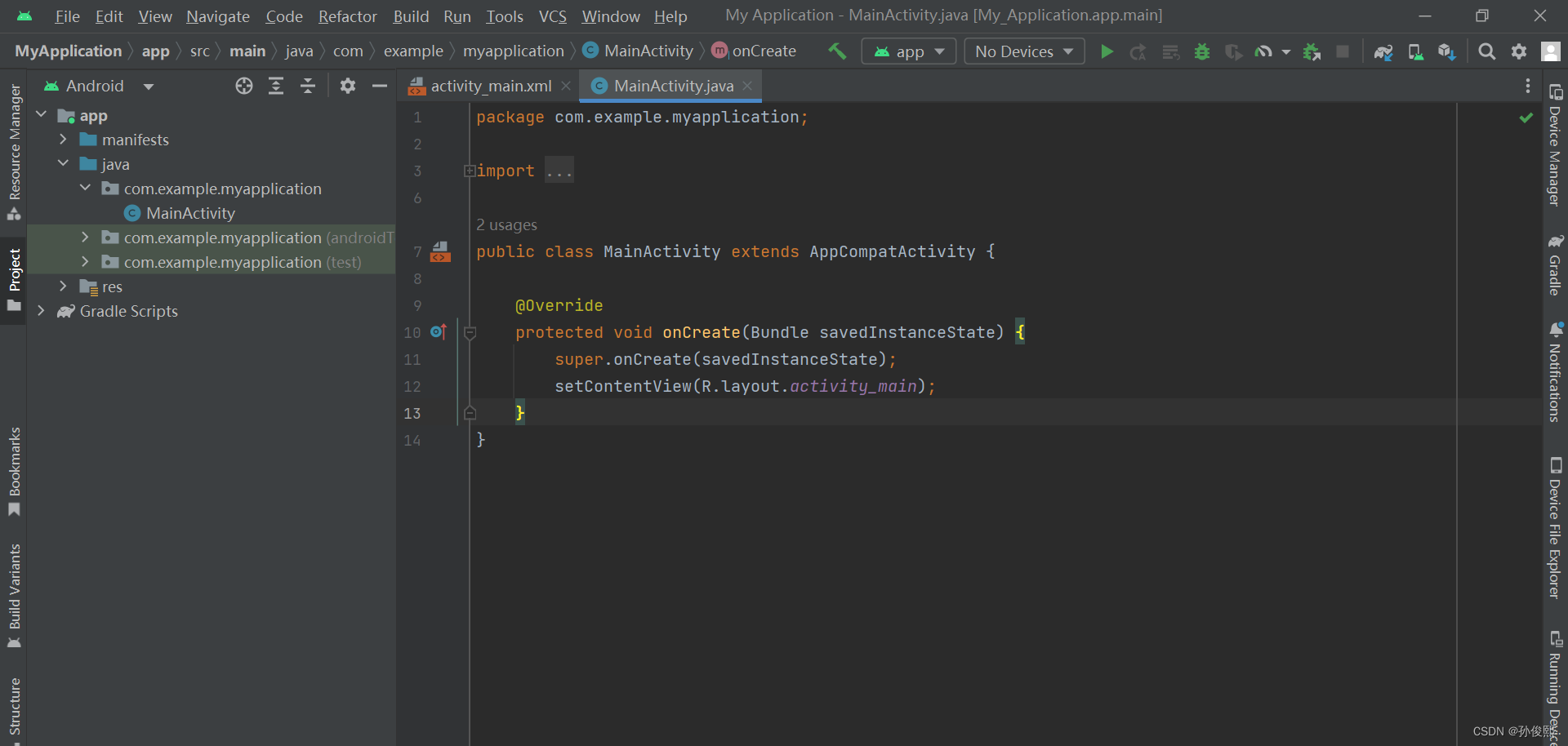Click the user account avatar icon

[x=1550, y=51]
